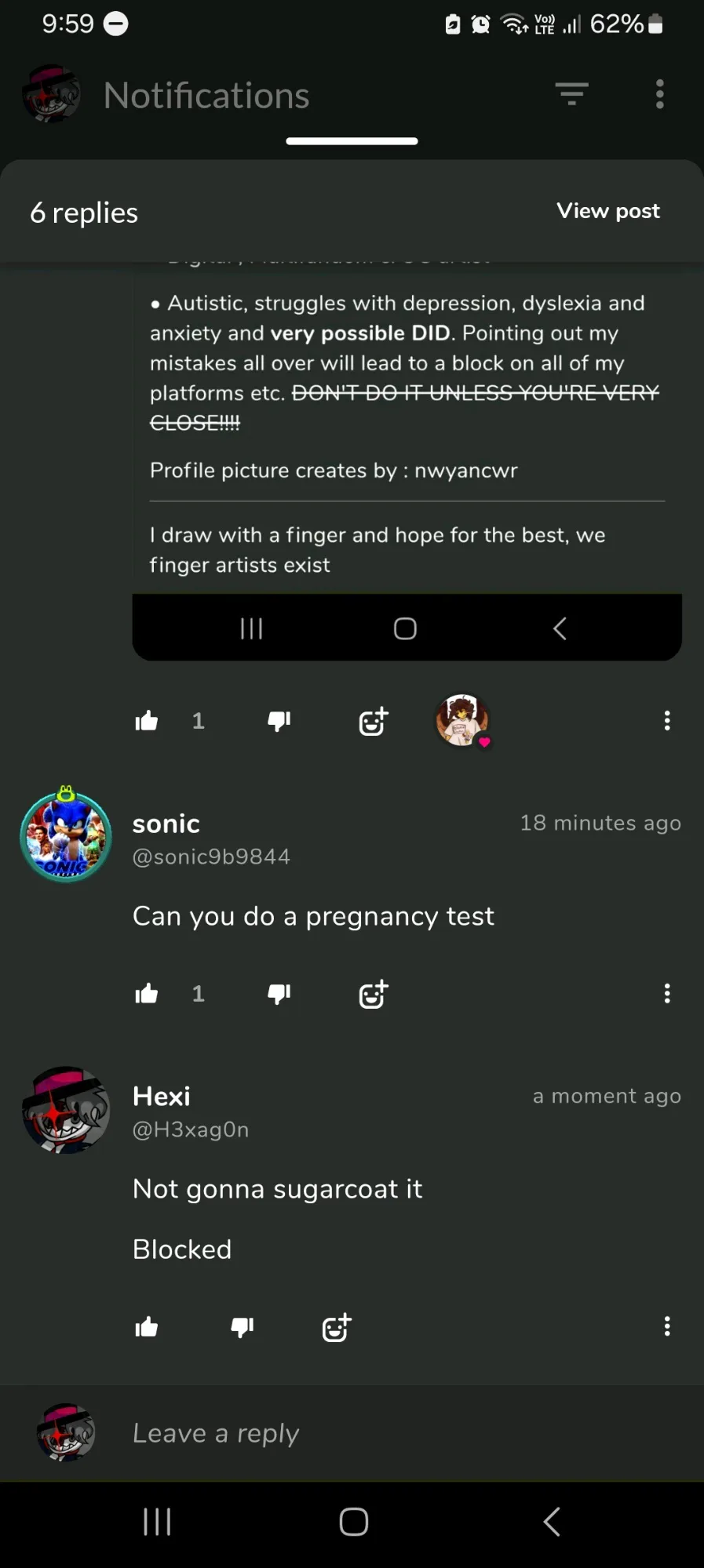Screen dimensions: 704x1568
Task: Open more options on Hexi's reply
Action: tap(667, 1327)
